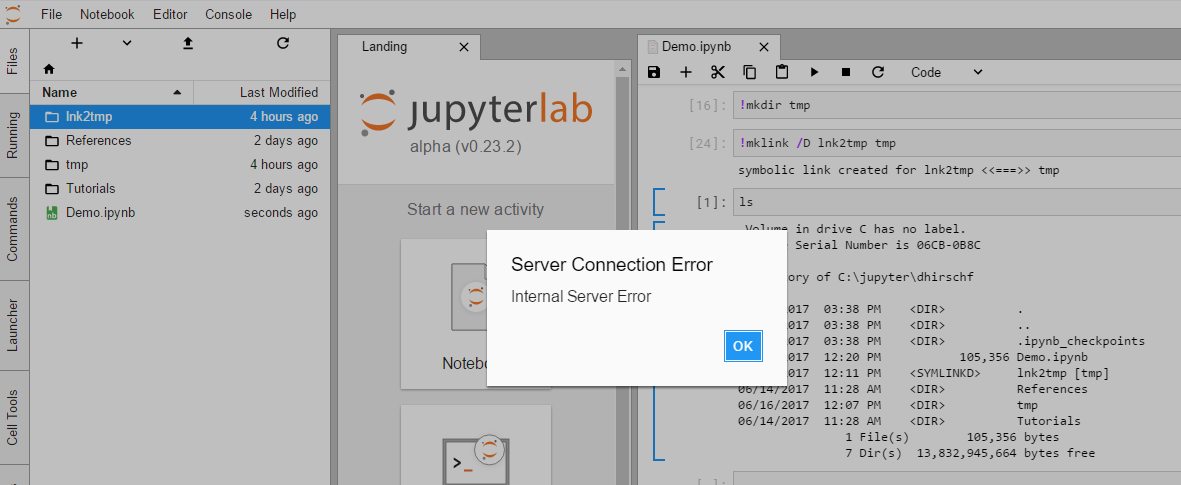Copy the selected cell
The height and width of the screenshot is (485, 1181).
[x=749, y=72]
